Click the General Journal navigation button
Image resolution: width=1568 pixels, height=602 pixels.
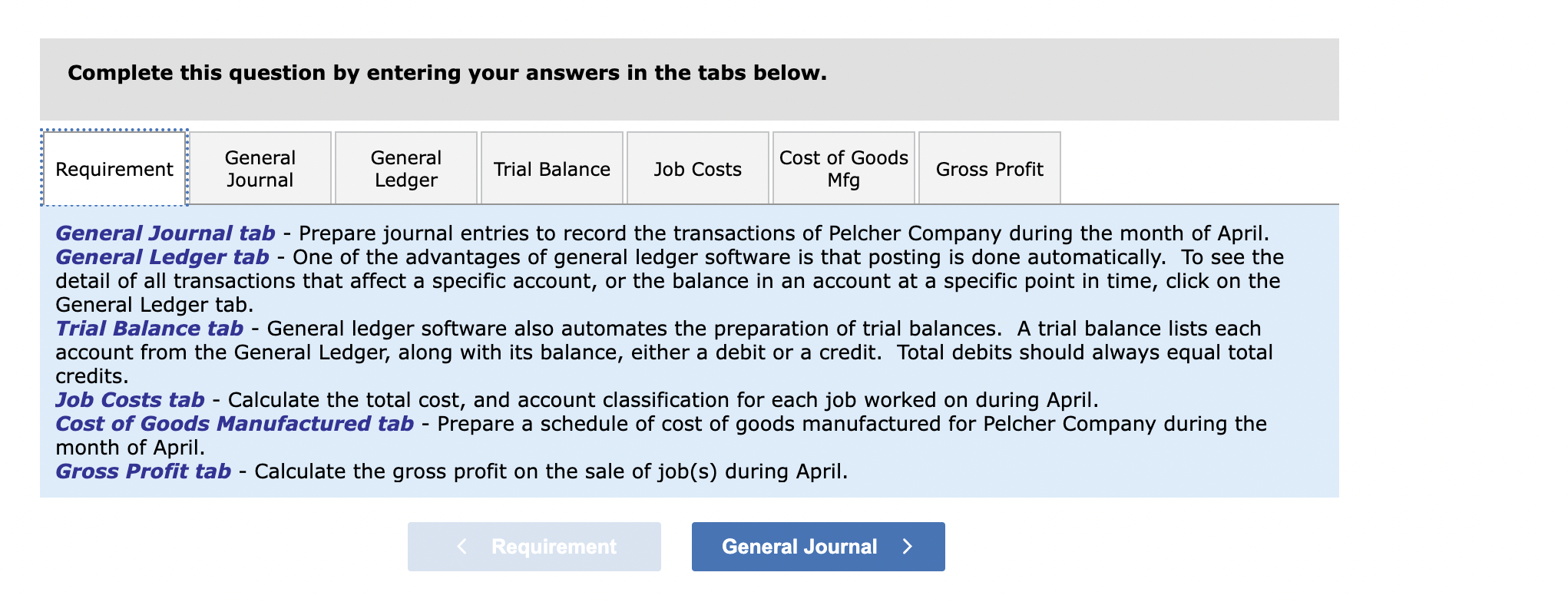[817, 546]
